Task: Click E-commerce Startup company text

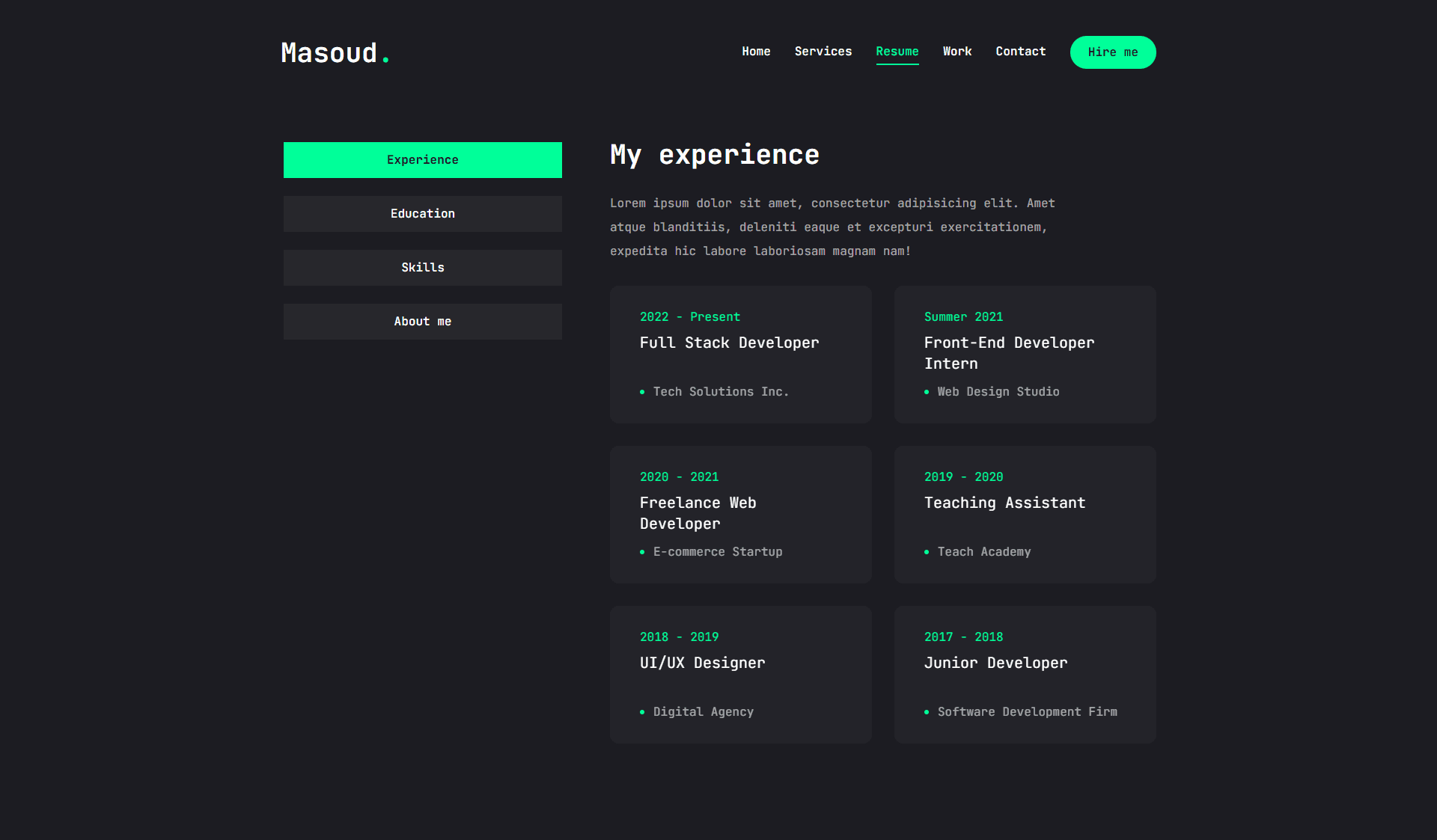Action: click(x=718, y=552)
